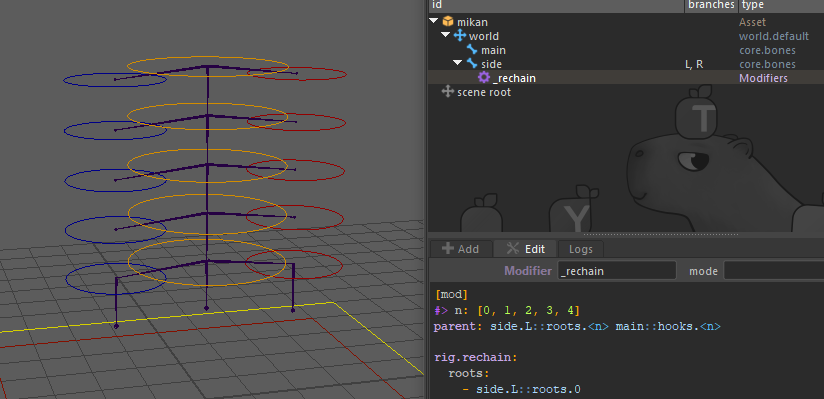824x399 pixels.
Task: Select the scene root row
Action: [626, 92]
